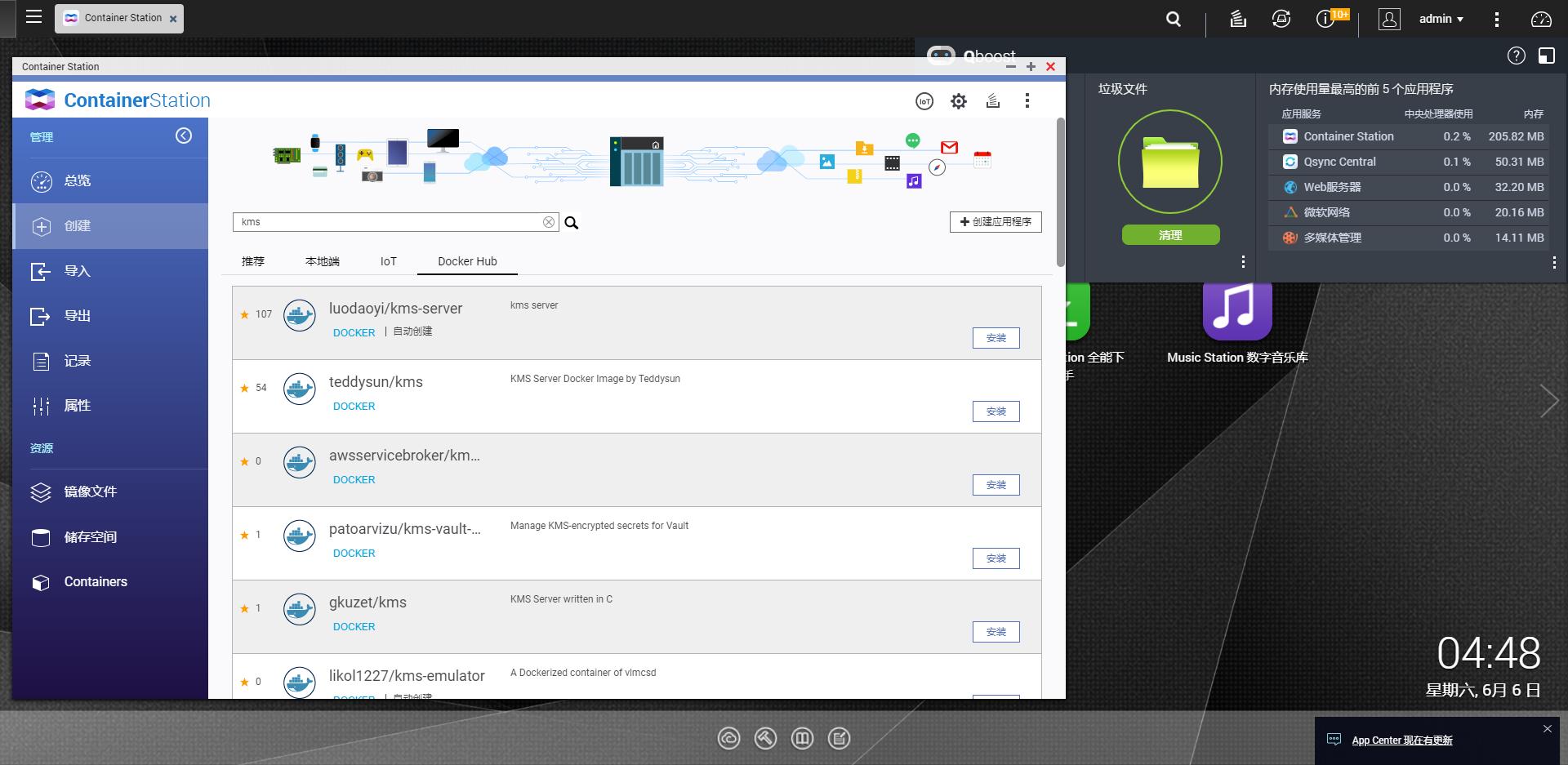
Task: Click the luodaoyi/kms-server title
Action: pos(395,309)
